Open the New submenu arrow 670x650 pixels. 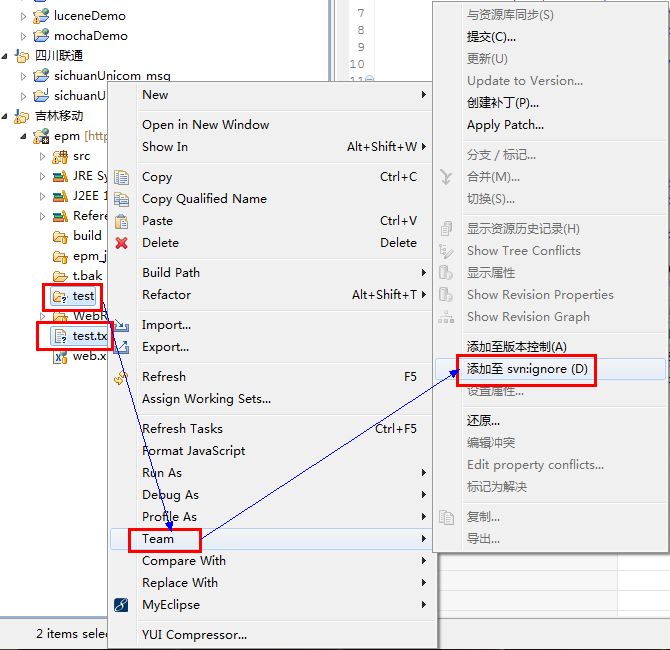click(423, 94)
